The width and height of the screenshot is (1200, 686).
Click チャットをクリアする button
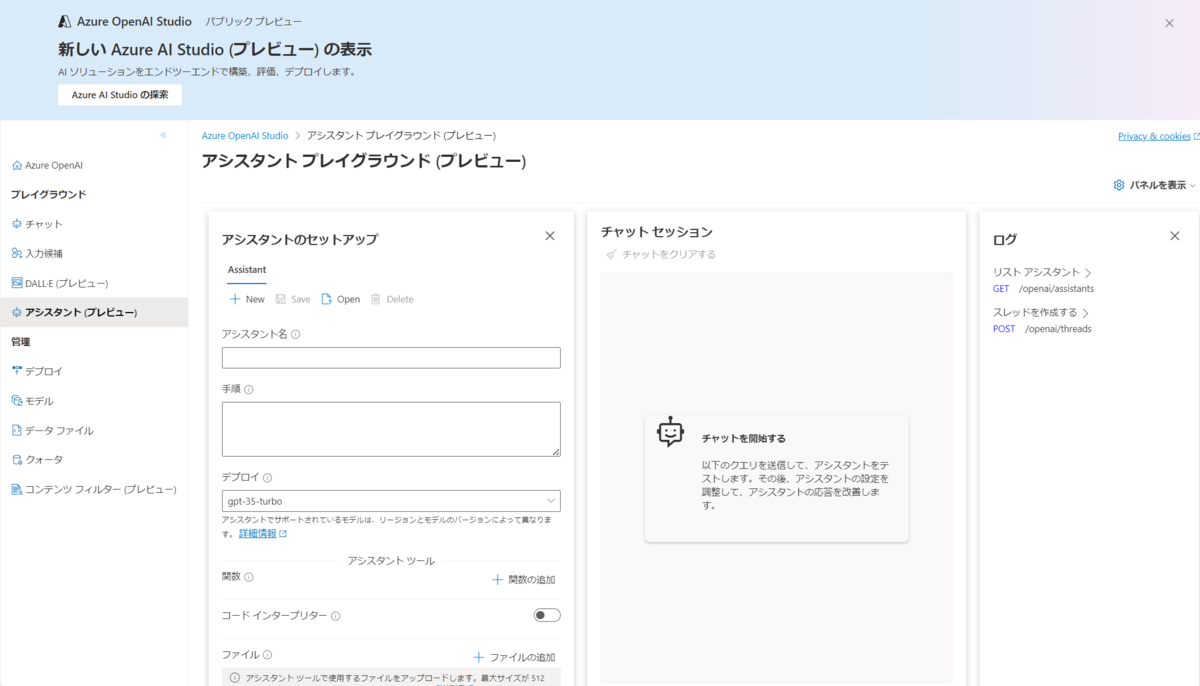[660, 255]
